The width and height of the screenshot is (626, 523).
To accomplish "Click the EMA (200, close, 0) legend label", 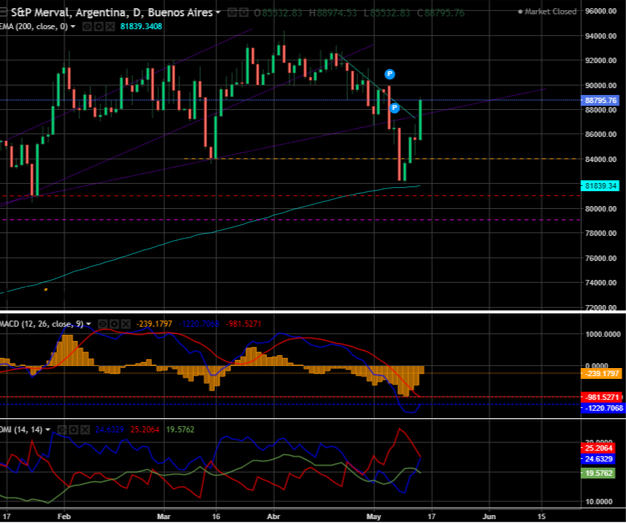I will [34, 27].
